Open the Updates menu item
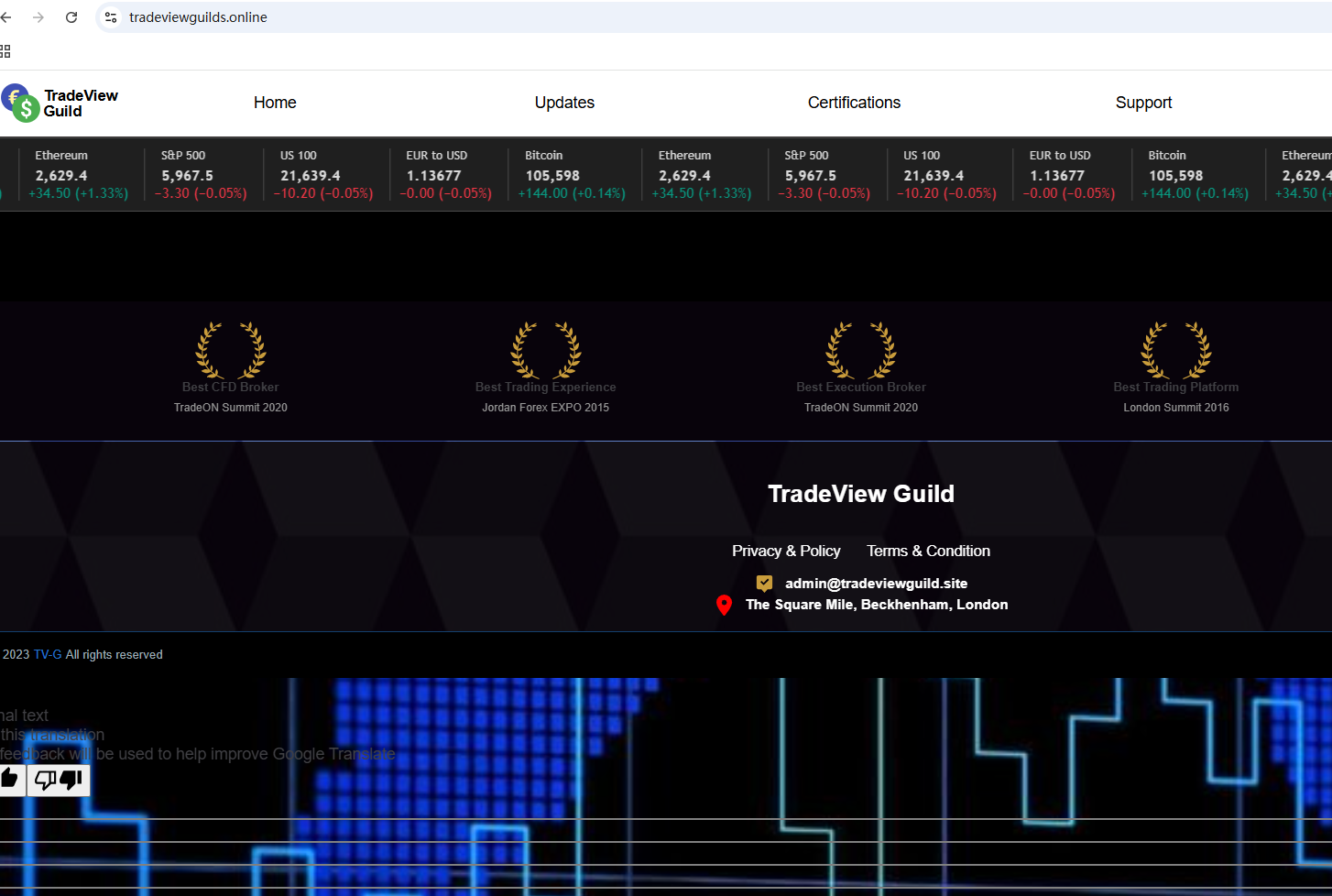This screenshot has height=896, width=1332. click(564, 103)
